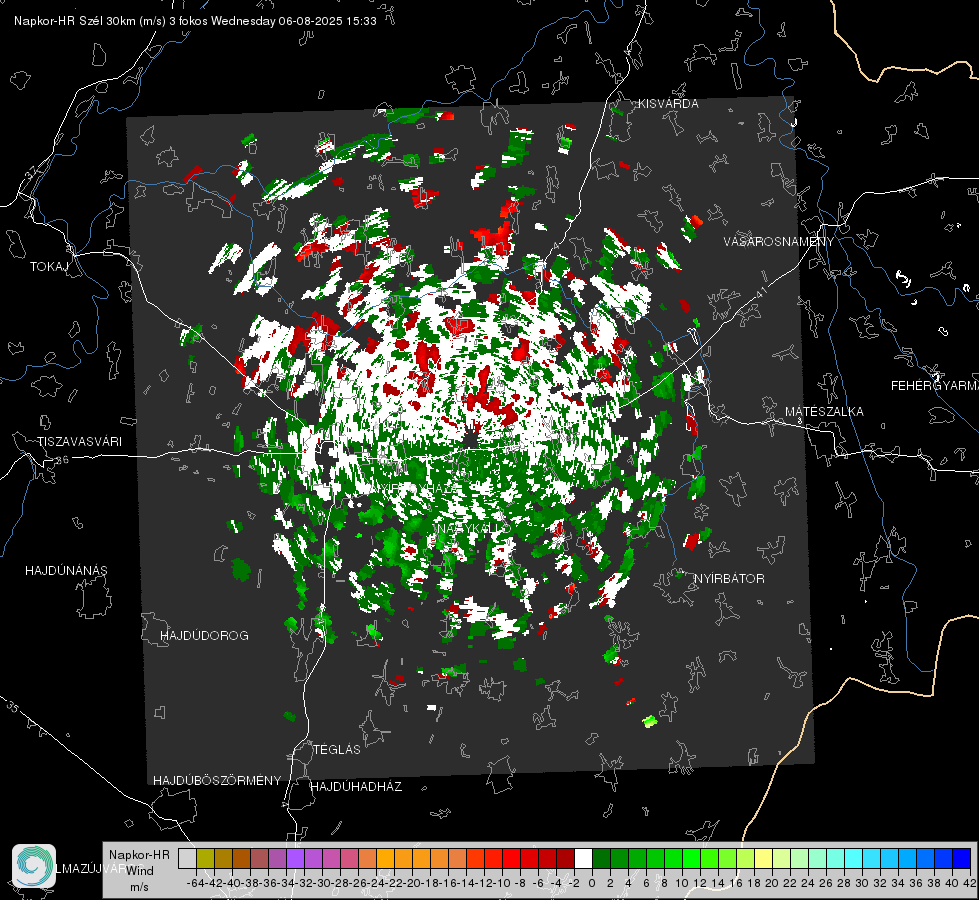
Task: Pick the dark green swatch between 0 and 2
Action: 601,859
